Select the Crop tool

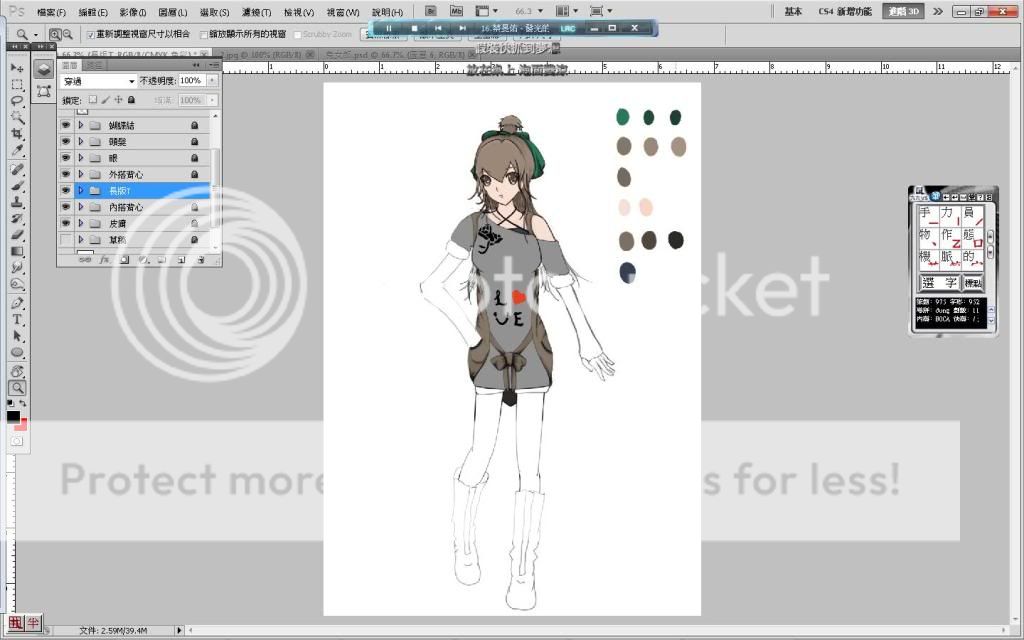17,134
